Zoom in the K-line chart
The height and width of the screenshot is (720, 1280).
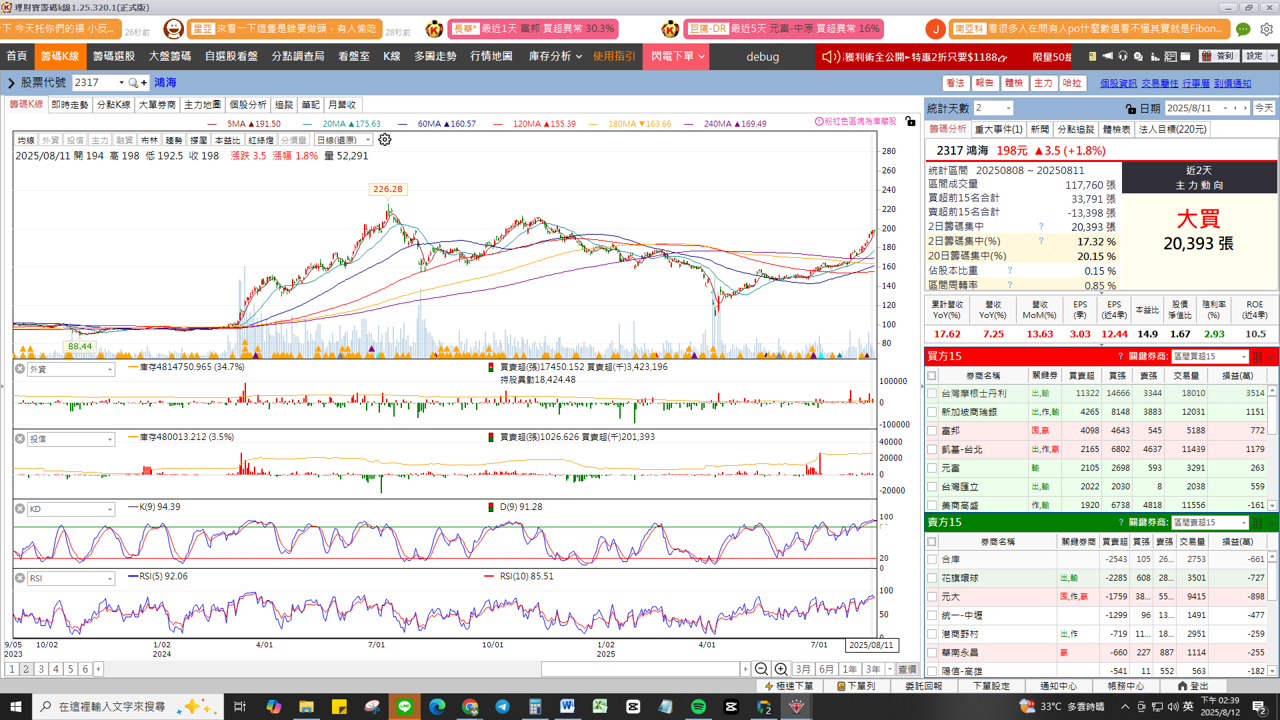(781, 669)
